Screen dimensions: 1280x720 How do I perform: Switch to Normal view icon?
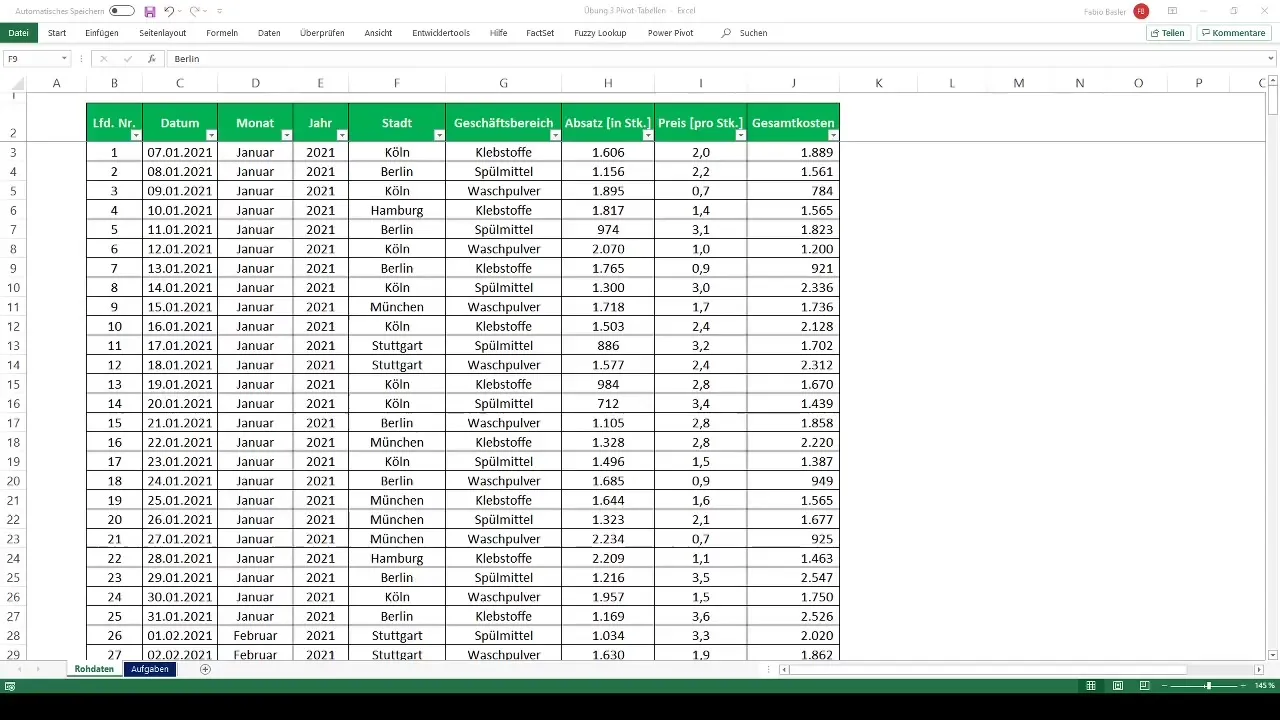coord(1091,686)
